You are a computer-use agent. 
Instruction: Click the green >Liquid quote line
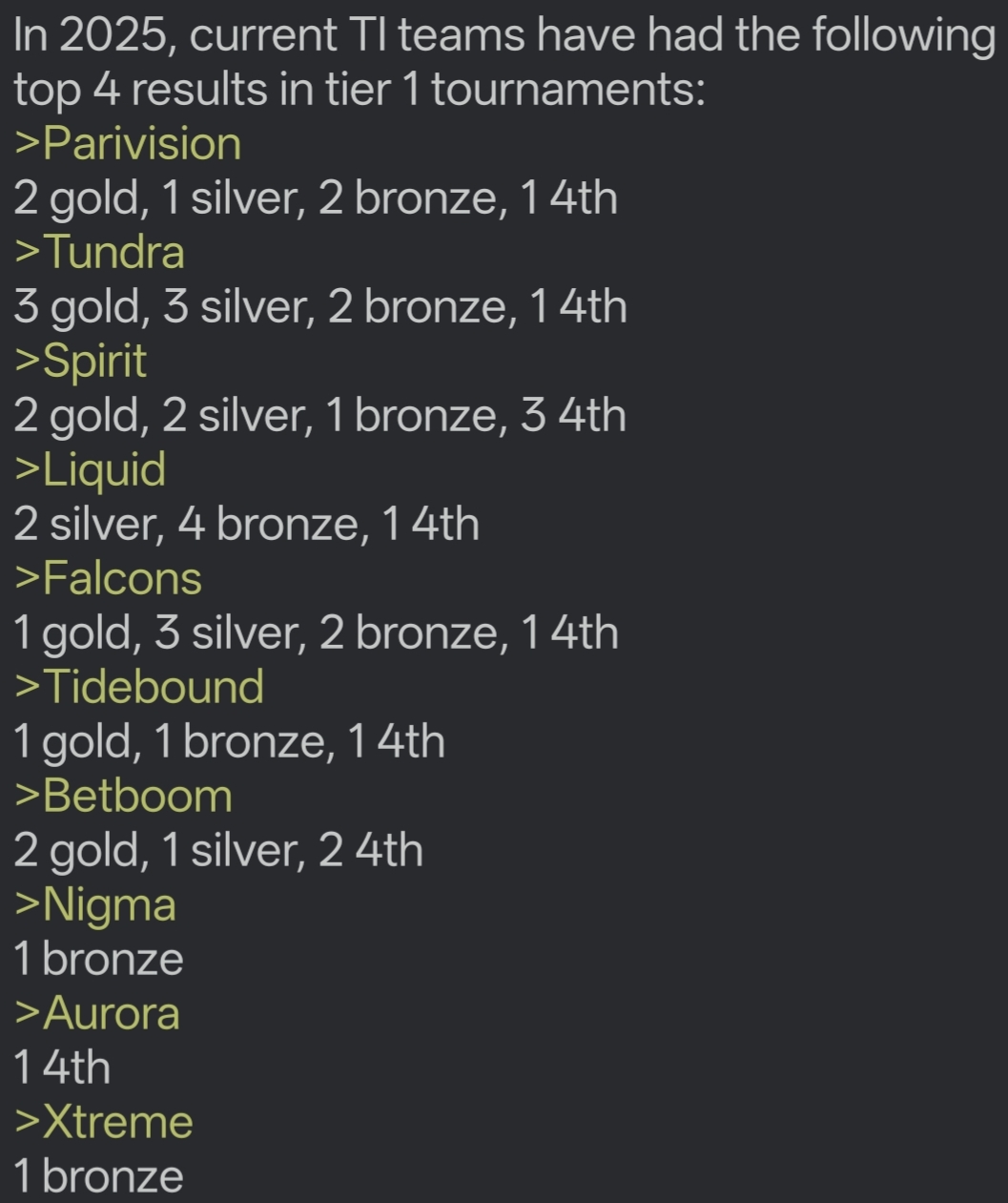(91, 470)
